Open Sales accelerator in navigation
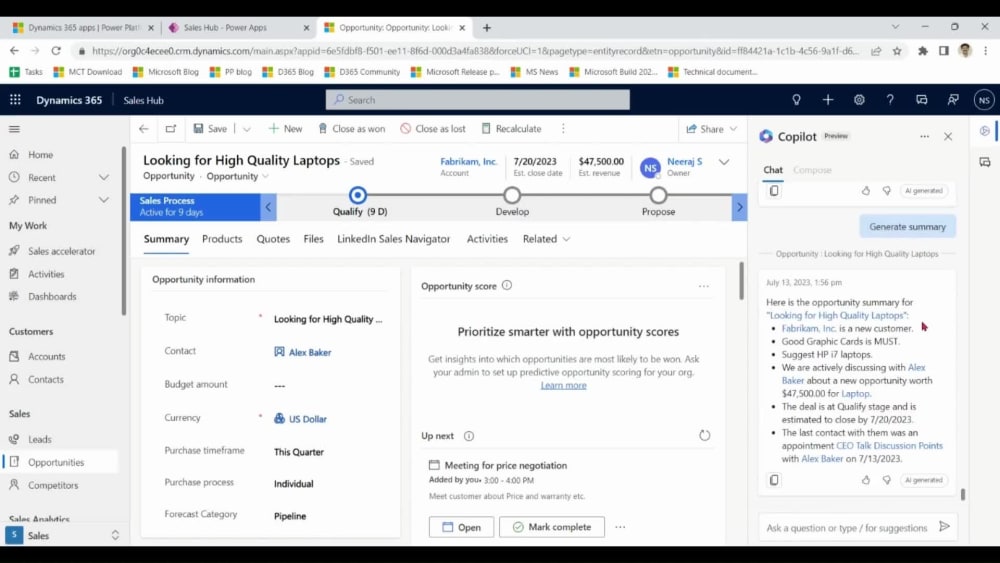 tap(61, 251)
